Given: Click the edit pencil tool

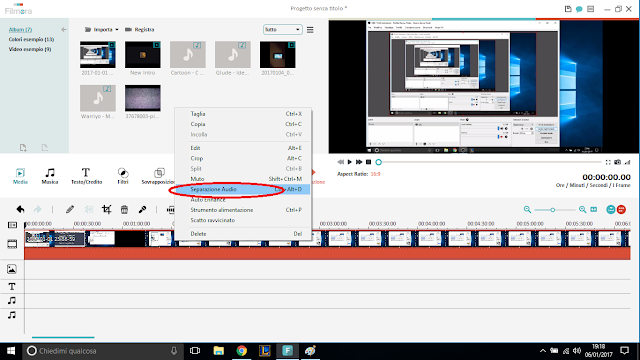Looking at the screenshot, I should 70,209.
